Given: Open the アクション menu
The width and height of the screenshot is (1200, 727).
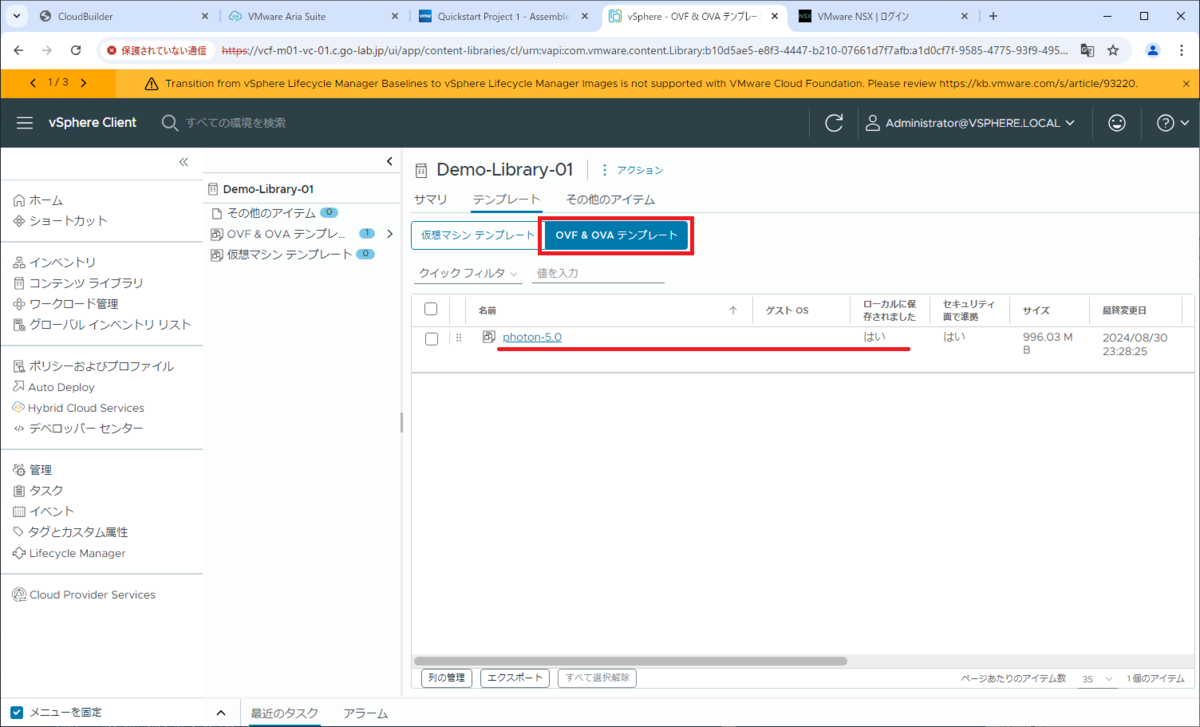Looking at the screenshot, I should tap(631, 170).
